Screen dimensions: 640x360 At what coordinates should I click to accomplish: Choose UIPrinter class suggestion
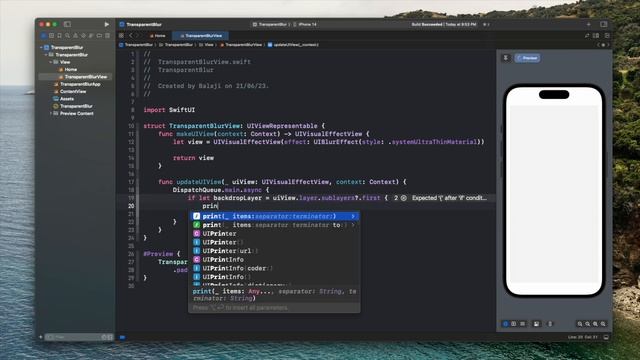pos(274,233)
